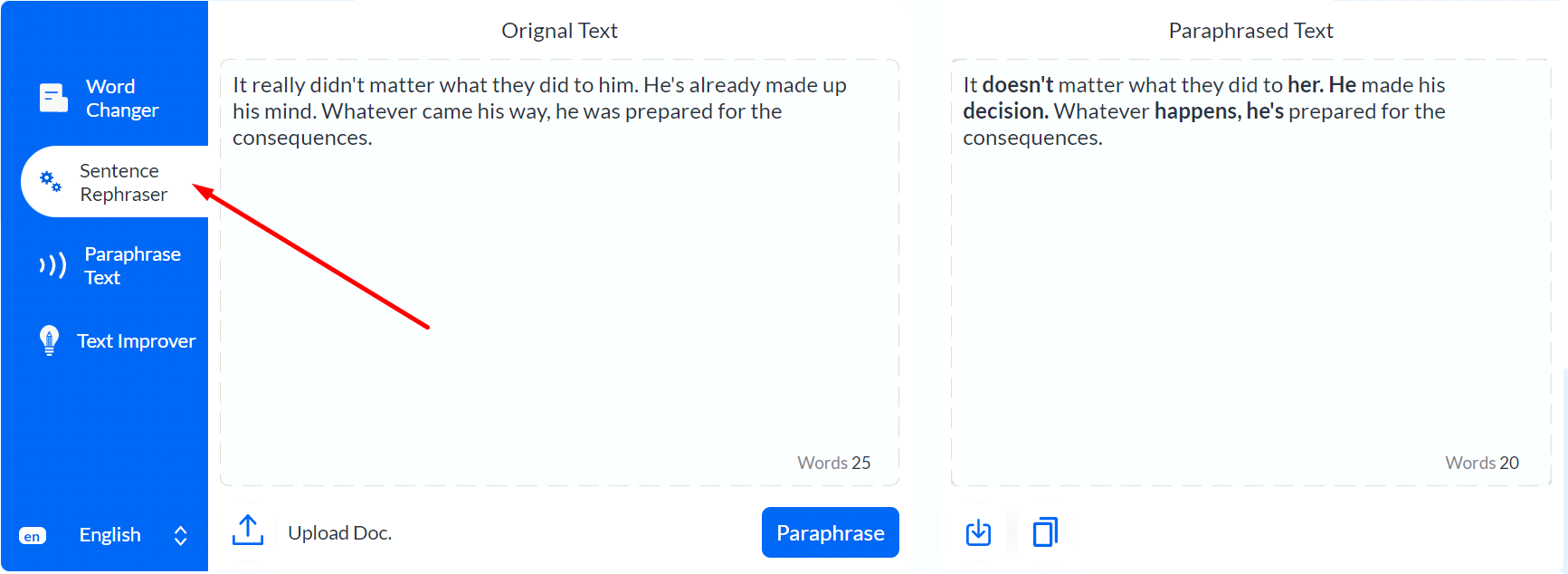Image resolution: width=1568 pixels, height=574 pixels.
Task: Click inside the Original Text box
Action: pos(559,273)
